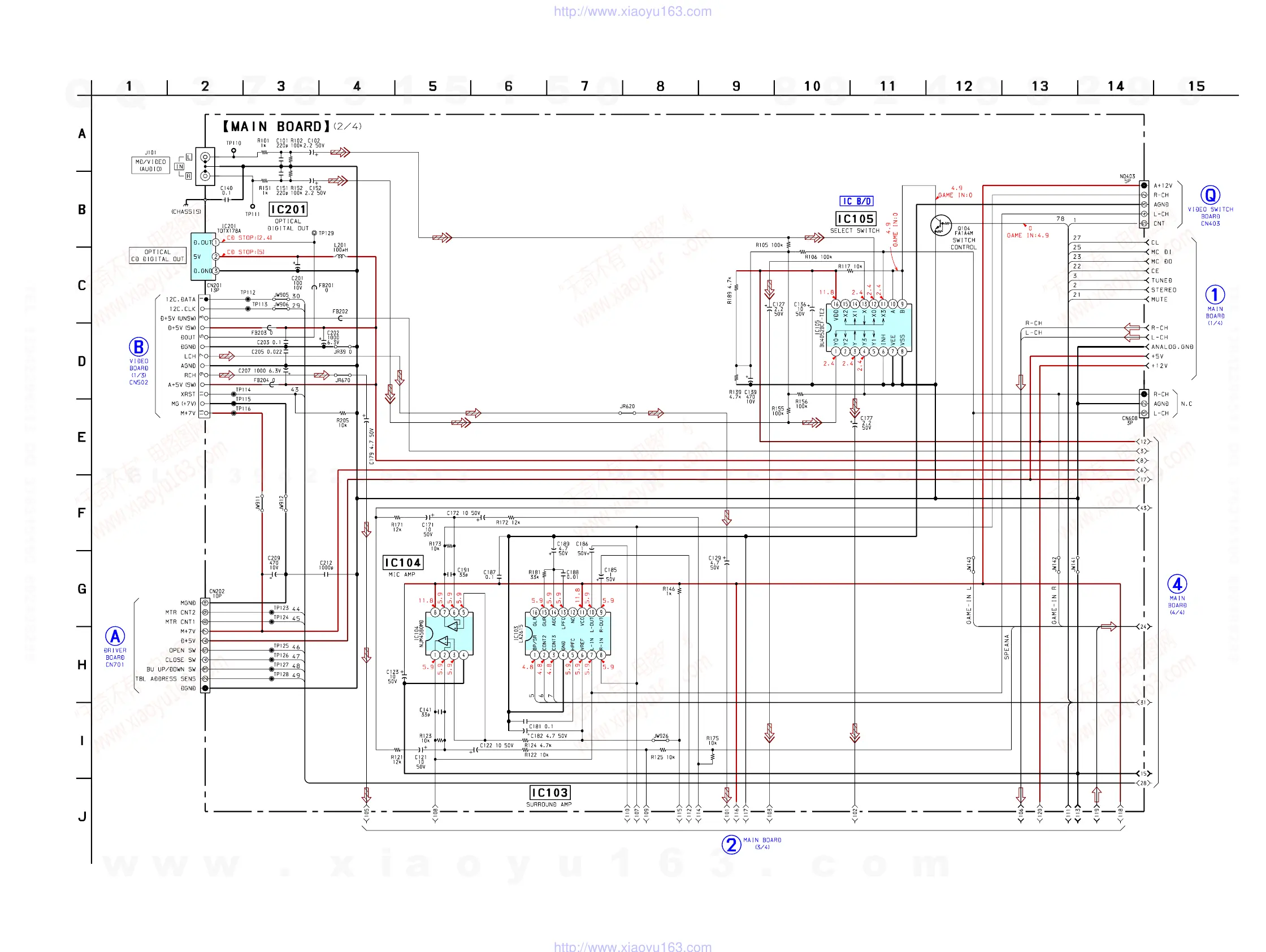Select the blue IC B/D label box
This screenshot has width=1266, height=952.
(856, 201)
